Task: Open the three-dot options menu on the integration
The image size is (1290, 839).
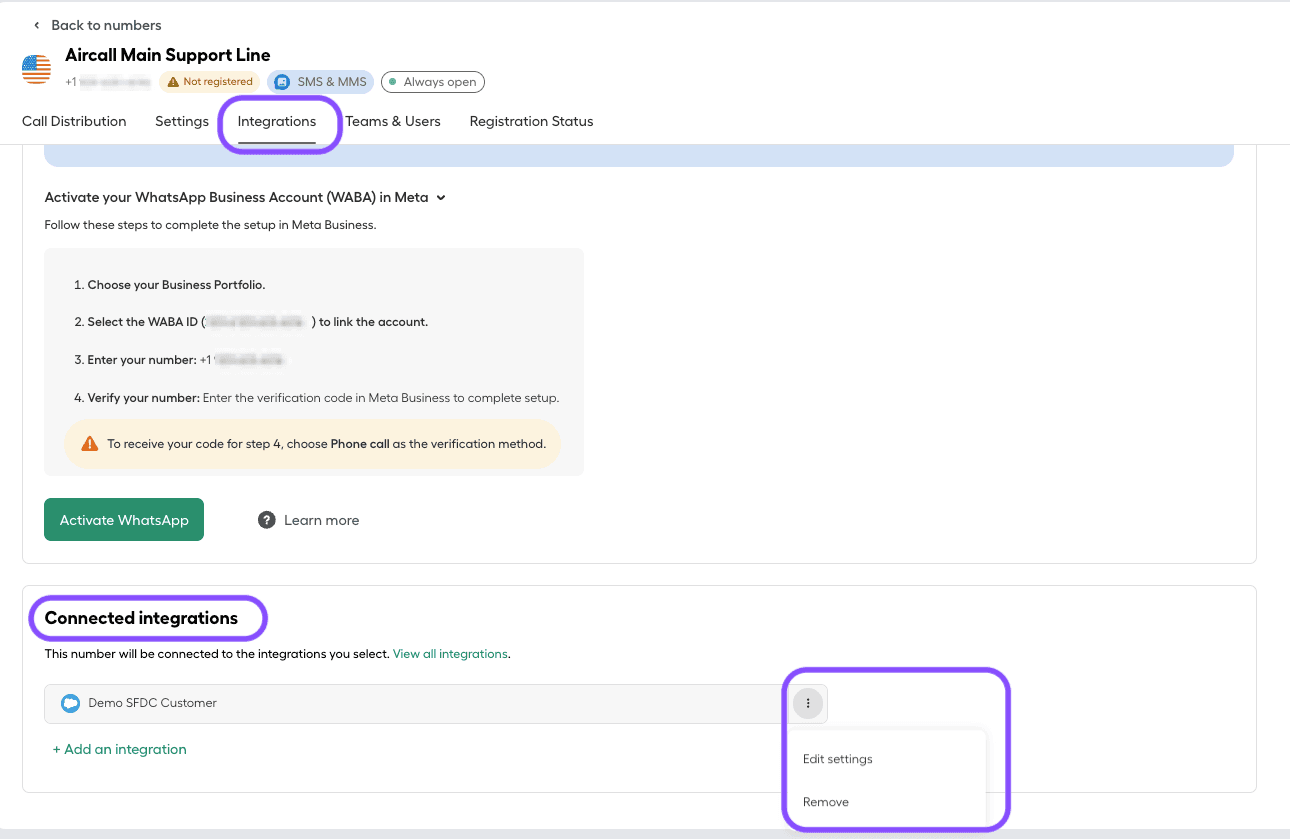Action: [x=807, y=703]
